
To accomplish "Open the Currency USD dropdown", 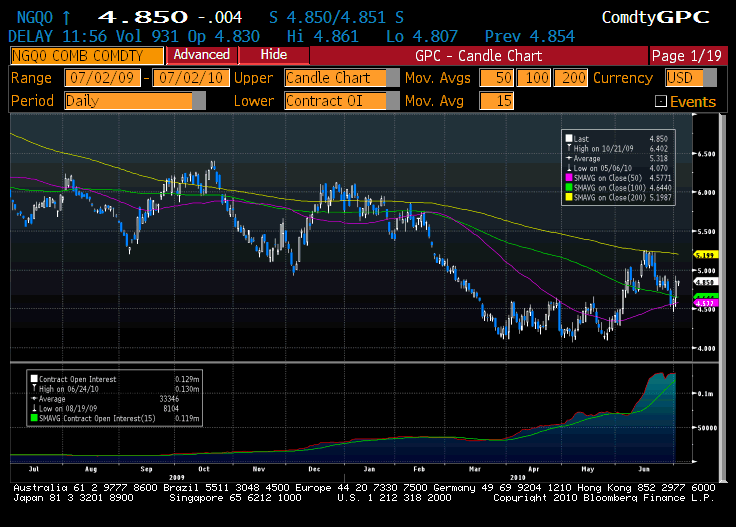I will [694, 78].
